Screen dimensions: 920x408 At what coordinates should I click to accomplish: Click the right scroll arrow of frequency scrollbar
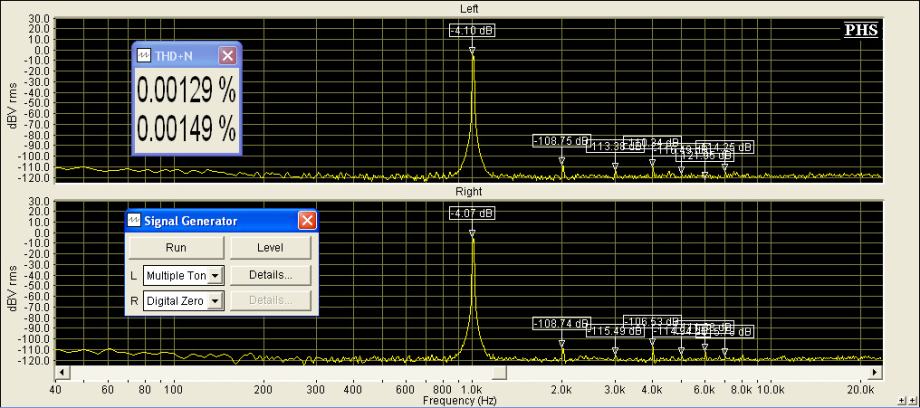point(876,372)
